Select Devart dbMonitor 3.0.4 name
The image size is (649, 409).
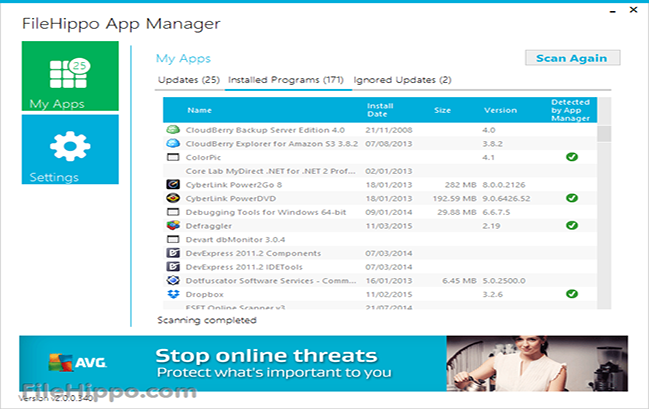point(235,239)
